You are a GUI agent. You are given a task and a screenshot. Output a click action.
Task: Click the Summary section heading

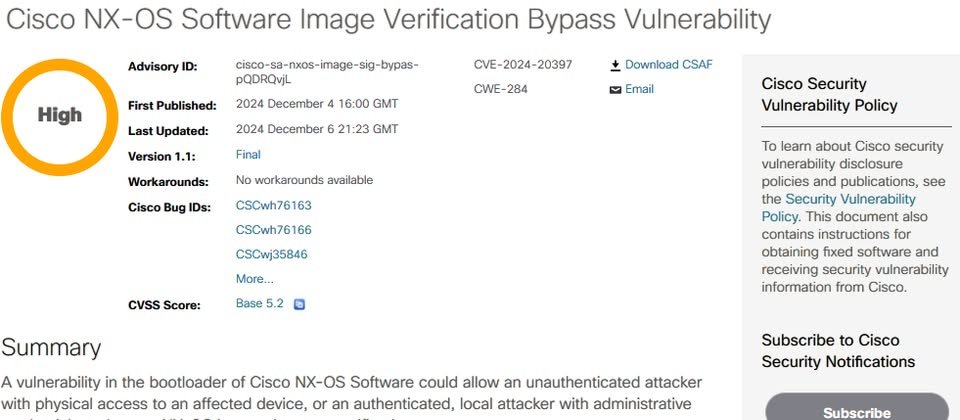[x=51, y=348]
